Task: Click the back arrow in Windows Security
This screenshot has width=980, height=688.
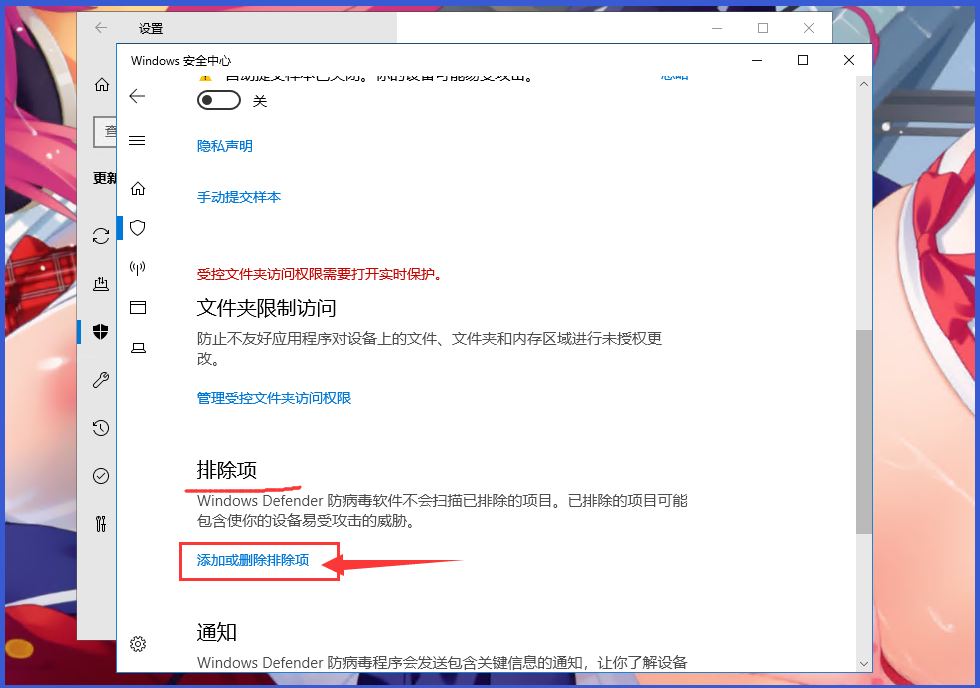Action: tap(137, 96)
